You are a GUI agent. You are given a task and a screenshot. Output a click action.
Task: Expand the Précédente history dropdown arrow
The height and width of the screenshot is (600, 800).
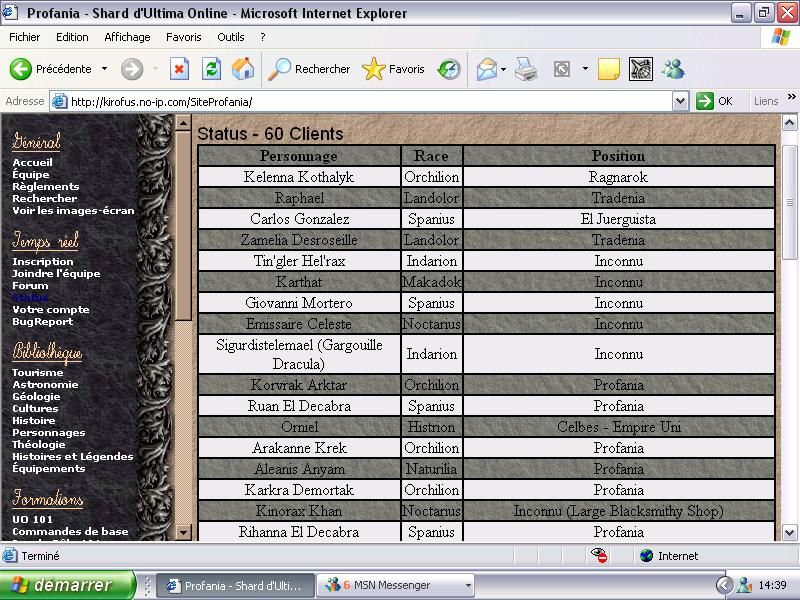104,69
